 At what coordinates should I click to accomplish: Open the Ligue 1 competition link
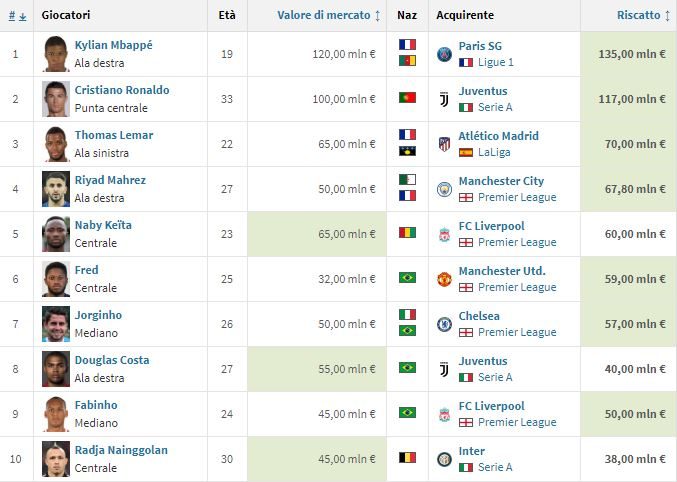point(496,62)
